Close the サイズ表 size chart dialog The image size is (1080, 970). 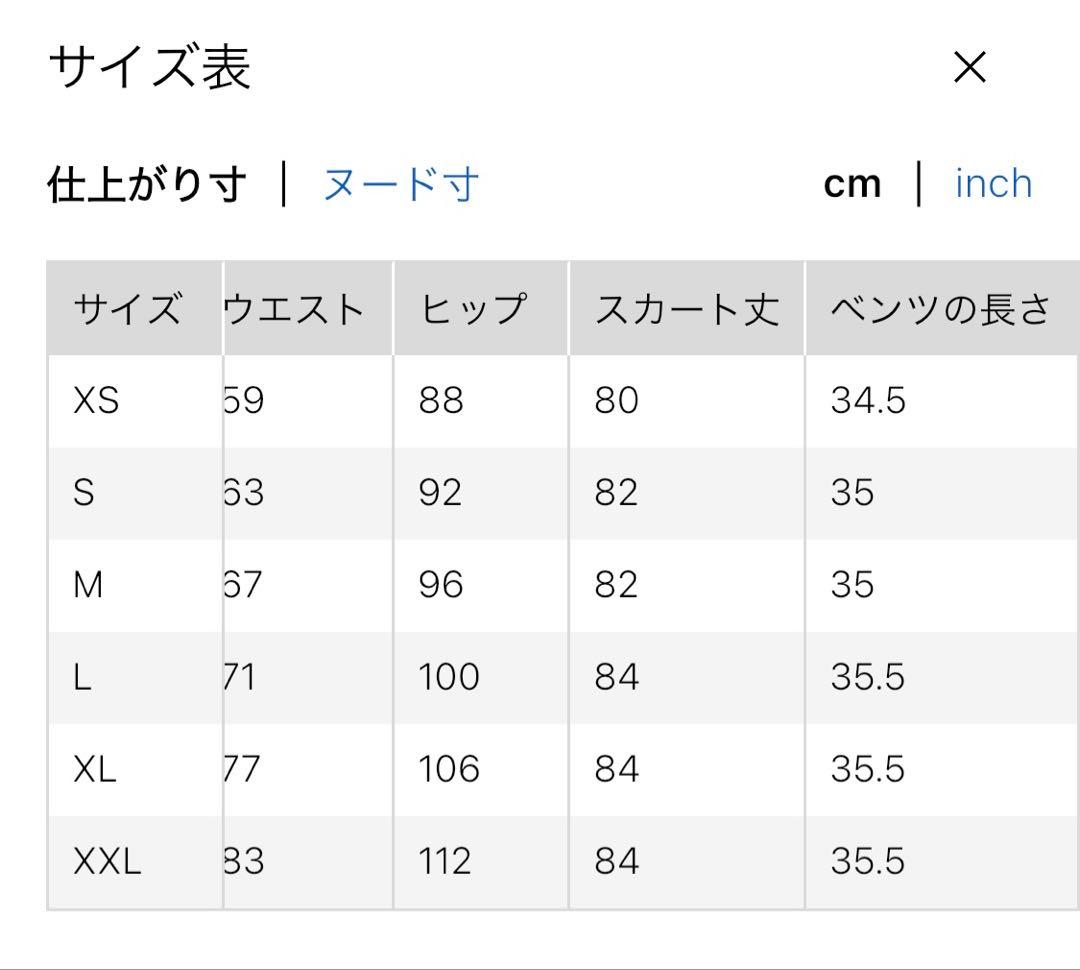(x=969, y=69)
